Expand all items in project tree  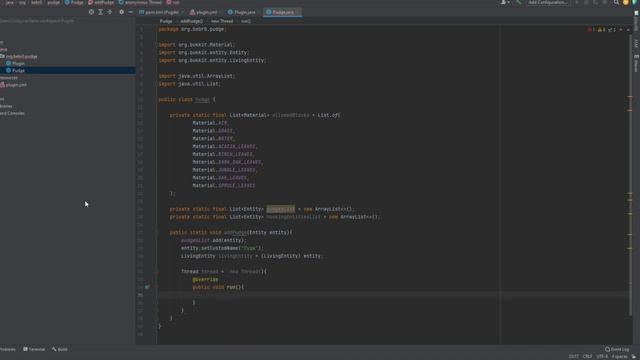tap(100, 12)
